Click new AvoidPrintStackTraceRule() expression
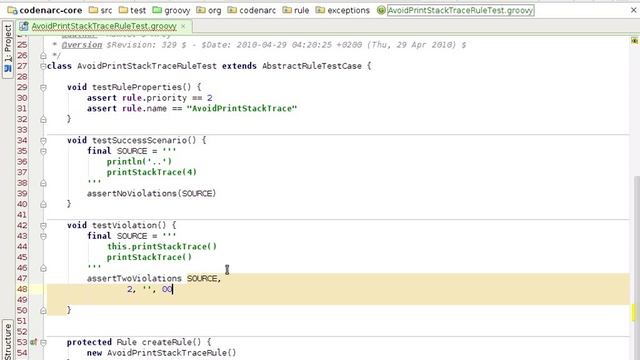Screen dimensions: 640x360 (161, 353)
